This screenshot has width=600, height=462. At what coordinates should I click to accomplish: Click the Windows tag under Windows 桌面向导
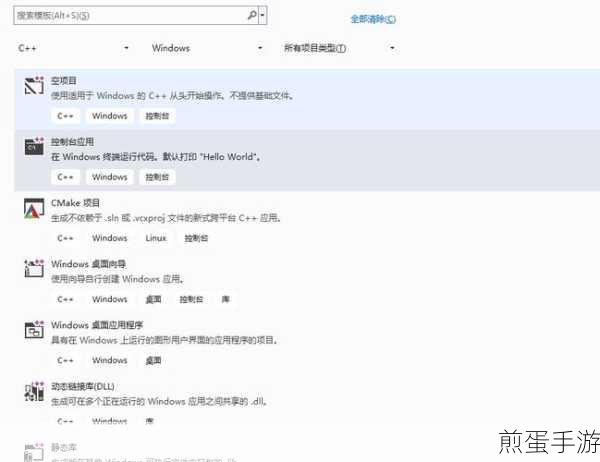[x=110, y=299]
